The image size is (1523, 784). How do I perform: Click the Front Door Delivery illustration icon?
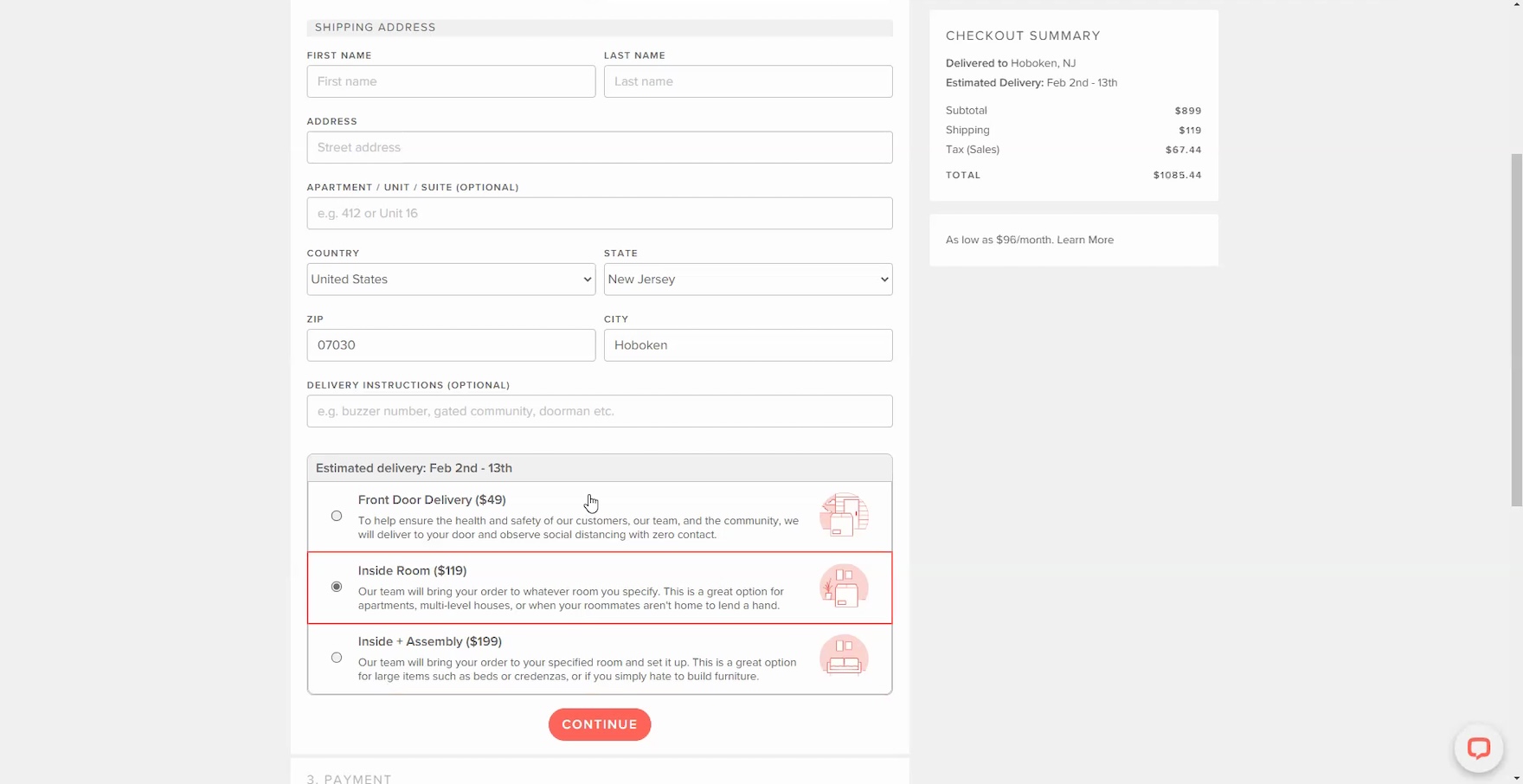[x=844, y=515]
